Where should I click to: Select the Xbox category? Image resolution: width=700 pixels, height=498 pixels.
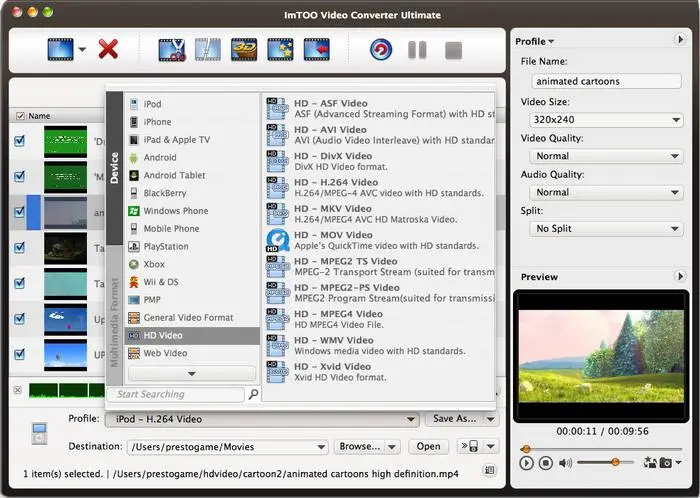click(192, 264)
